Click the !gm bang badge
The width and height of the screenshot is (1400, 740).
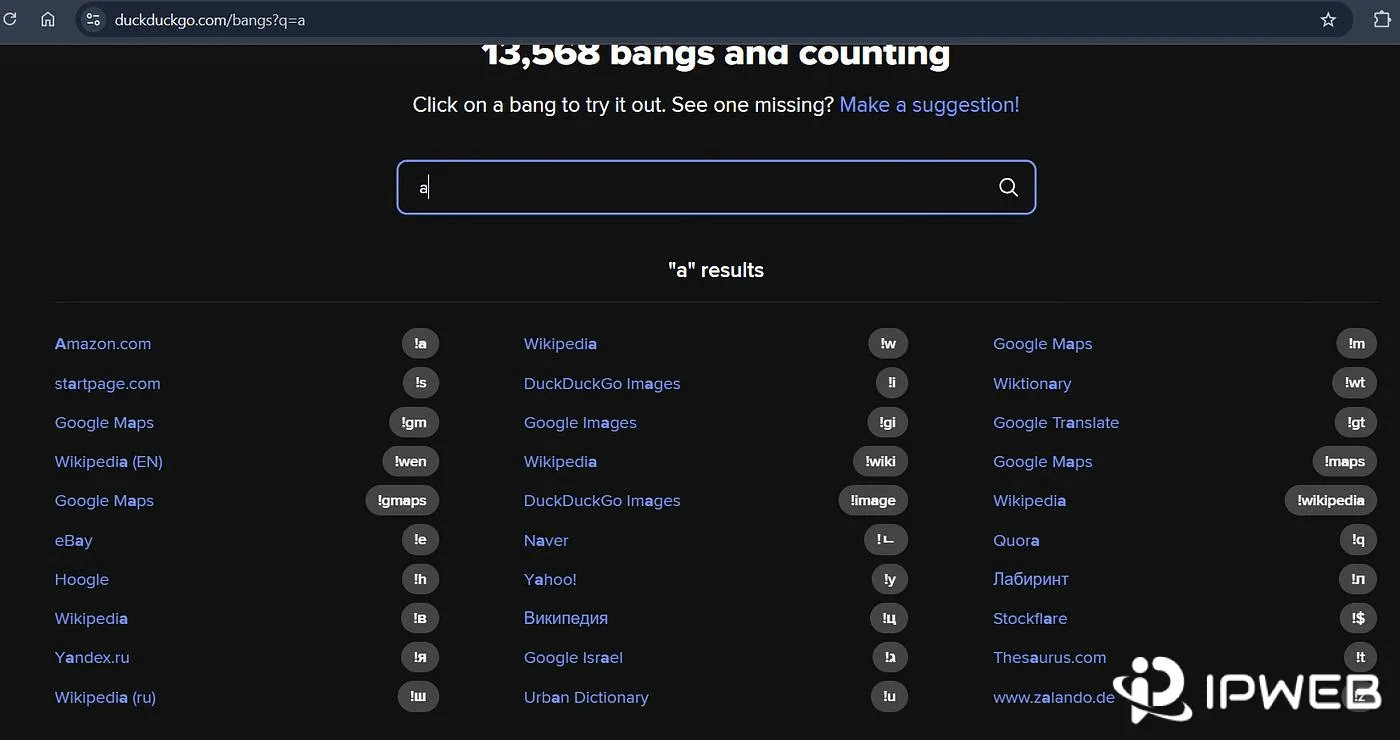tap(414, 423)
